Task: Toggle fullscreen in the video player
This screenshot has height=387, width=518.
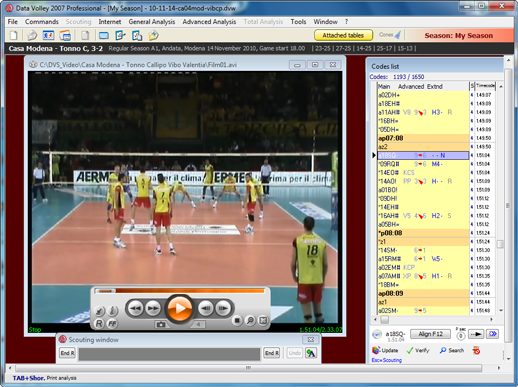Action: (263, 321)
